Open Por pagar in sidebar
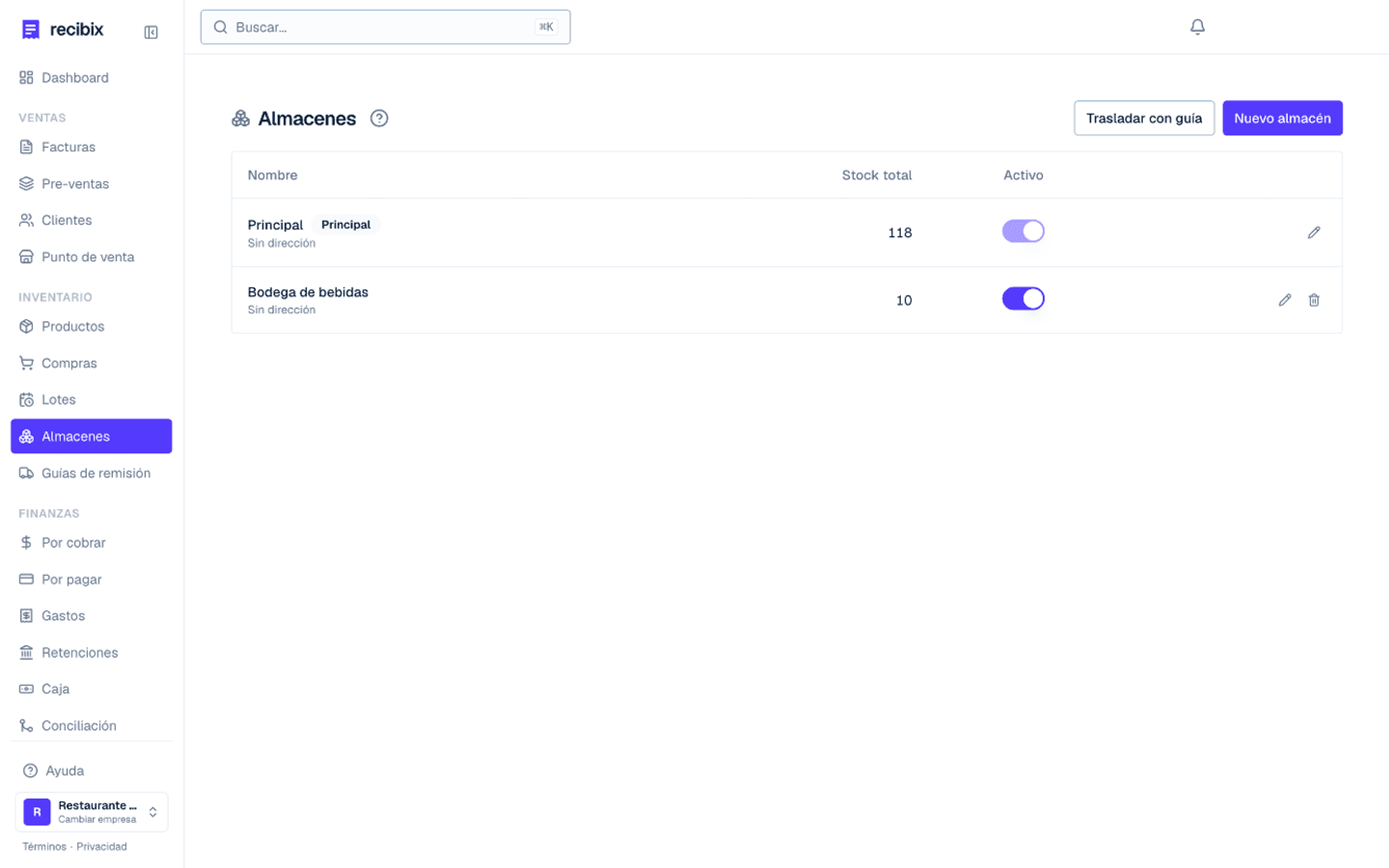This screenshot has height=868, width=1389. (92, 579)
